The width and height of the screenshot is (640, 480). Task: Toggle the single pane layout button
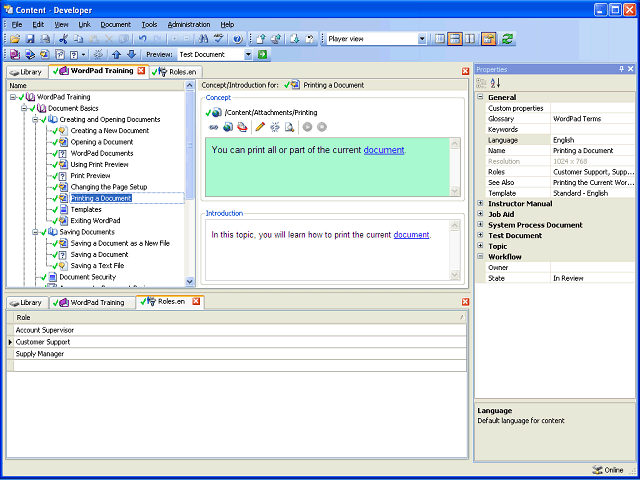coord(440,39)
